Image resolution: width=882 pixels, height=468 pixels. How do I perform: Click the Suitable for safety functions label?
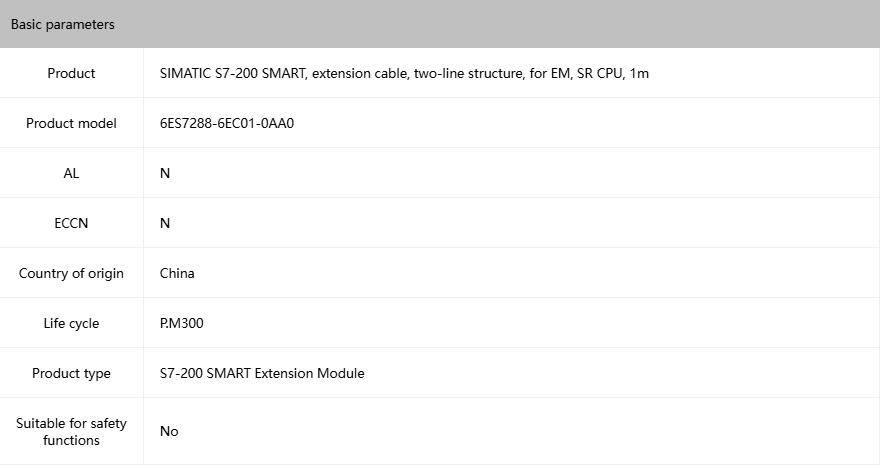(x=71, y=431)
